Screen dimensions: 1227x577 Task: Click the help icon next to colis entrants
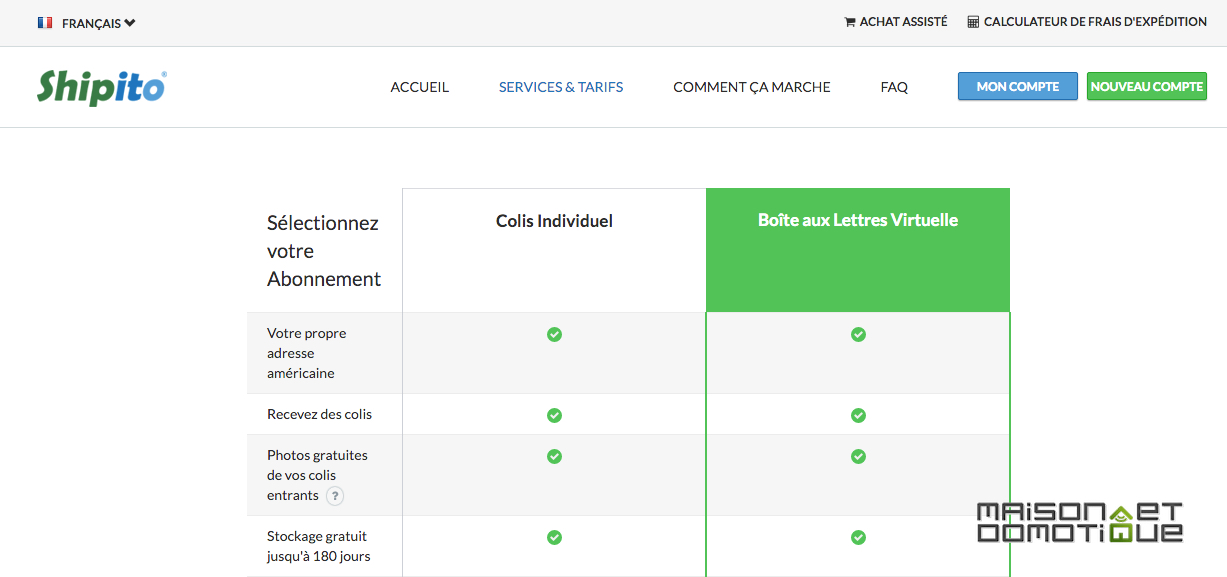pos(335,496)
